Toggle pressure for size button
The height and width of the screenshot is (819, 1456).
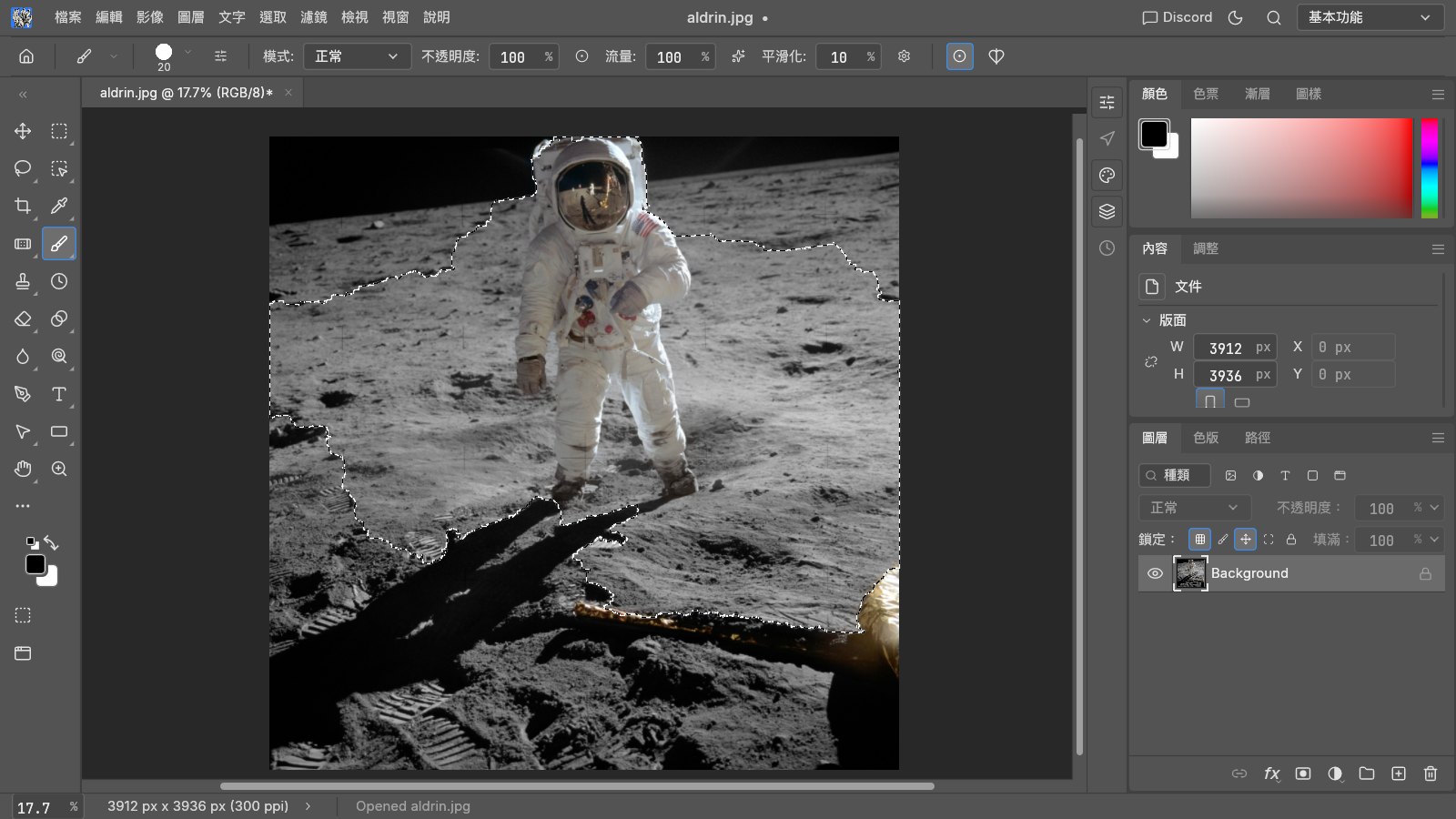tap(959, 56)
